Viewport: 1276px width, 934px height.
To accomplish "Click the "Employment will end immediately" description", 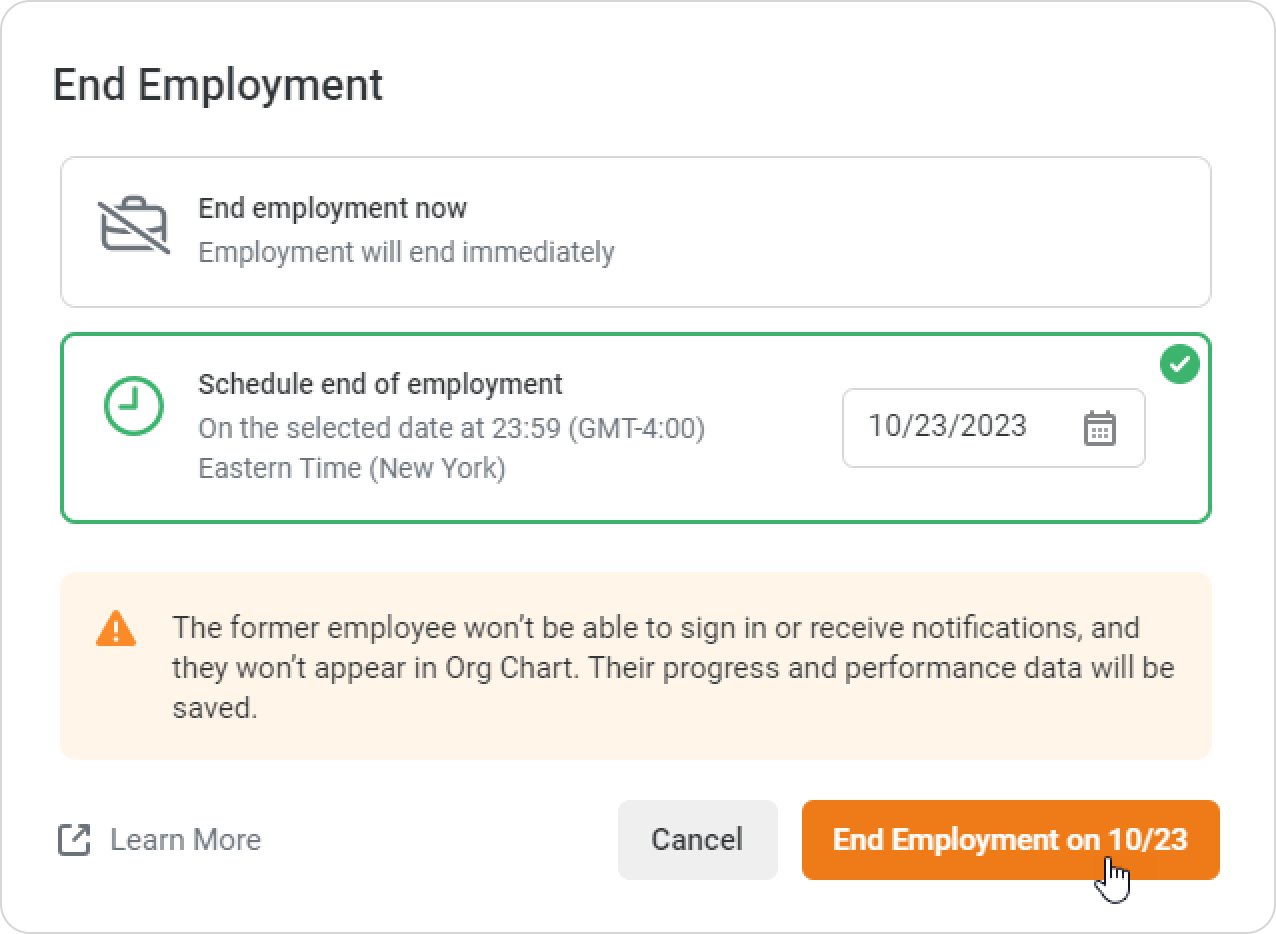I will tap(406, 252).
